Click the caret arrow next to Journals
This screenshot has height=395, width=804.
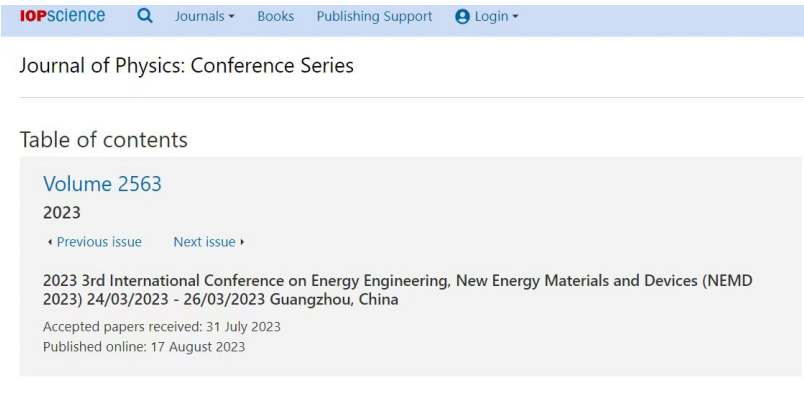point(231,17)
